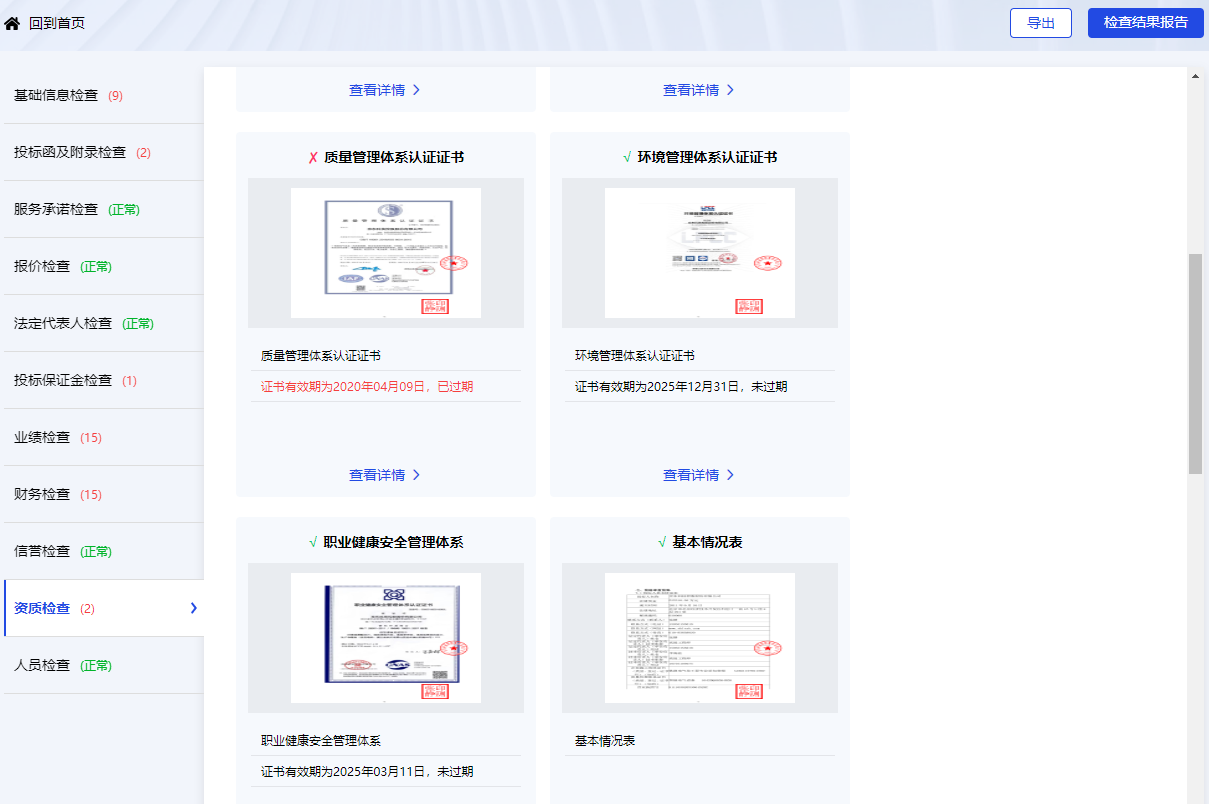Click chevron beside top-right 查看详情 link
The width and height of the screenshot is (1209, 804).
click(730, 90)
